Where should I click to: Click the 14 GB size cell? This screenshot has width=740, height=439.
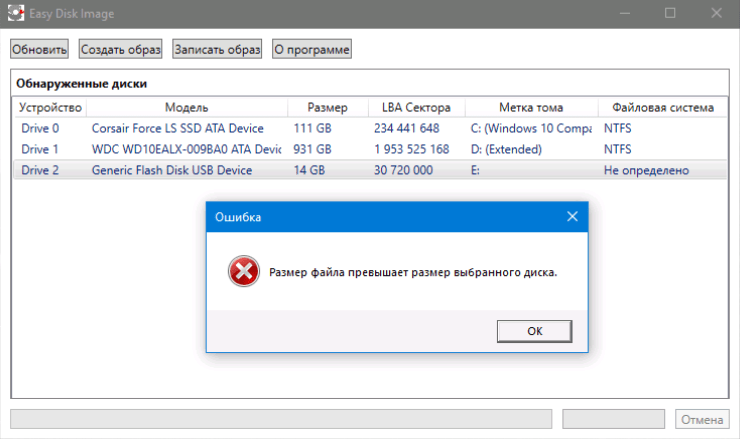click(309, 170)
